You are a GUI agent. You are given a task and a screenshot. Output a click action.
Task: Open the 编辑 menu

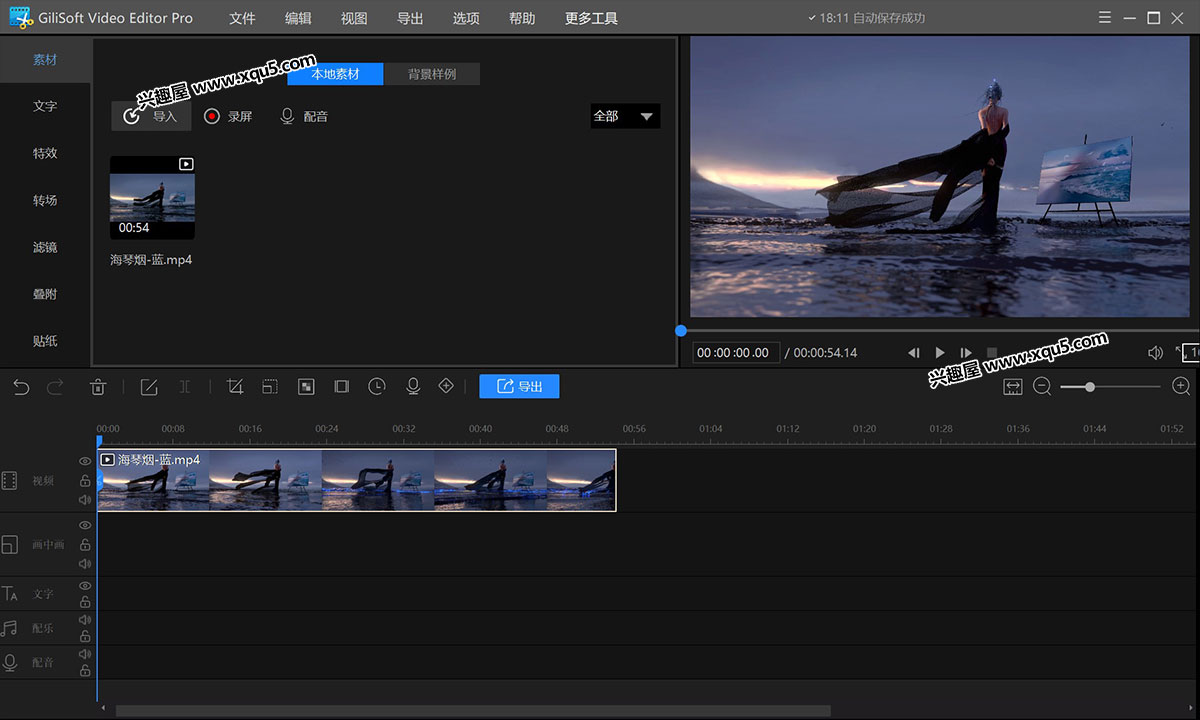tap(298, 18)
